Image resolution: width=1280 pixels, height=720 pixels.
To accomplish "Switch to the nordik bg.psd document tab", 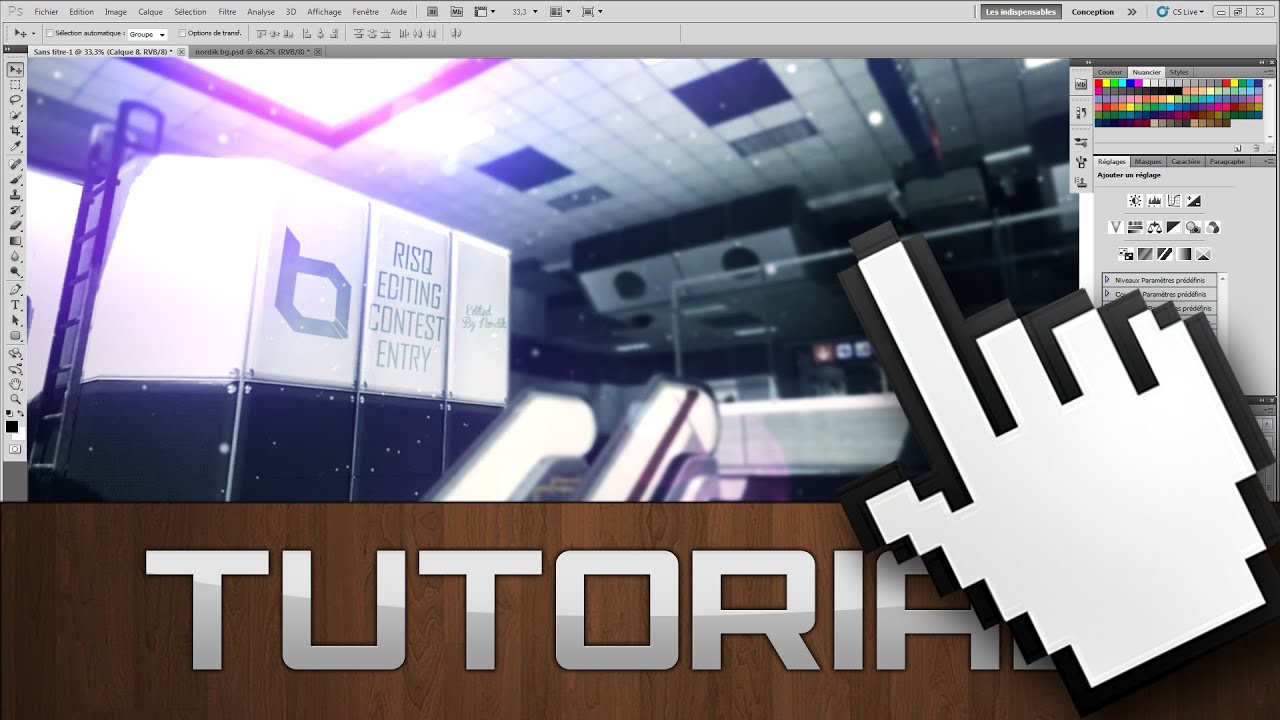I will point(250,50).
